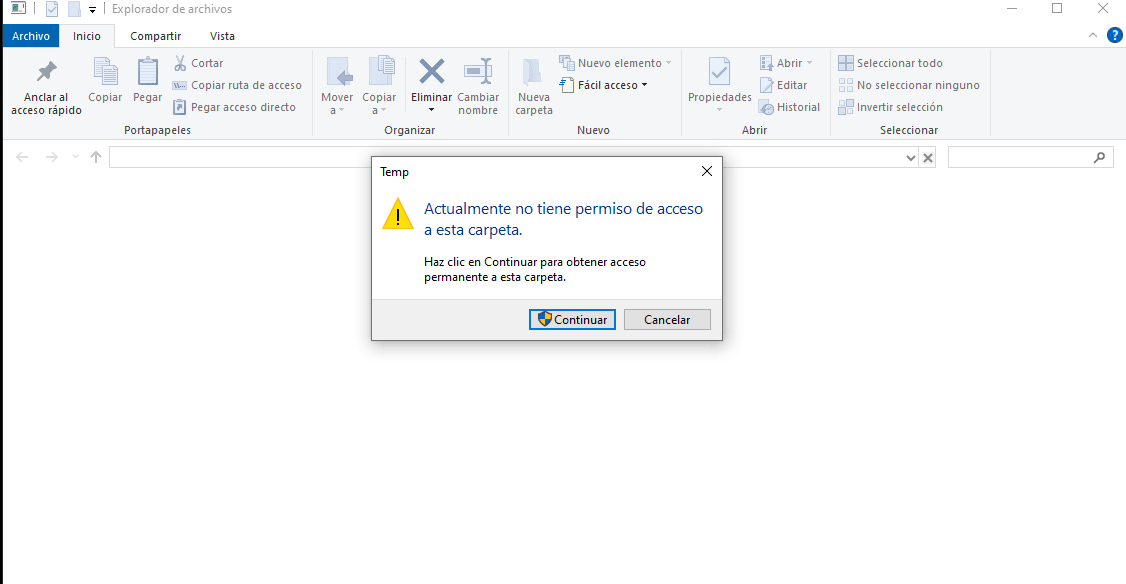This screenshot has height=584, width=1126.
Task: Click the new folder quick access toolbar icon
Action: click(74, 9)
